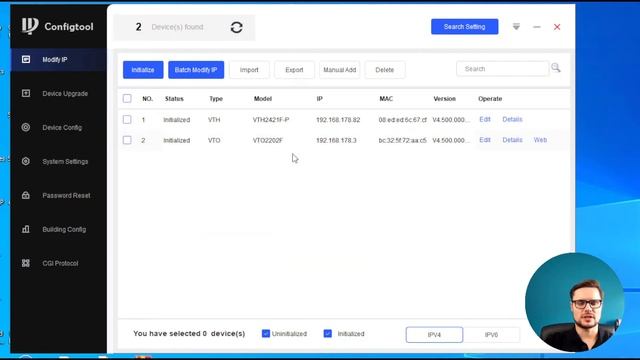The image size is (640, 360).
Task: Switch to the IPV4 tab
Action: coord(434,335)
